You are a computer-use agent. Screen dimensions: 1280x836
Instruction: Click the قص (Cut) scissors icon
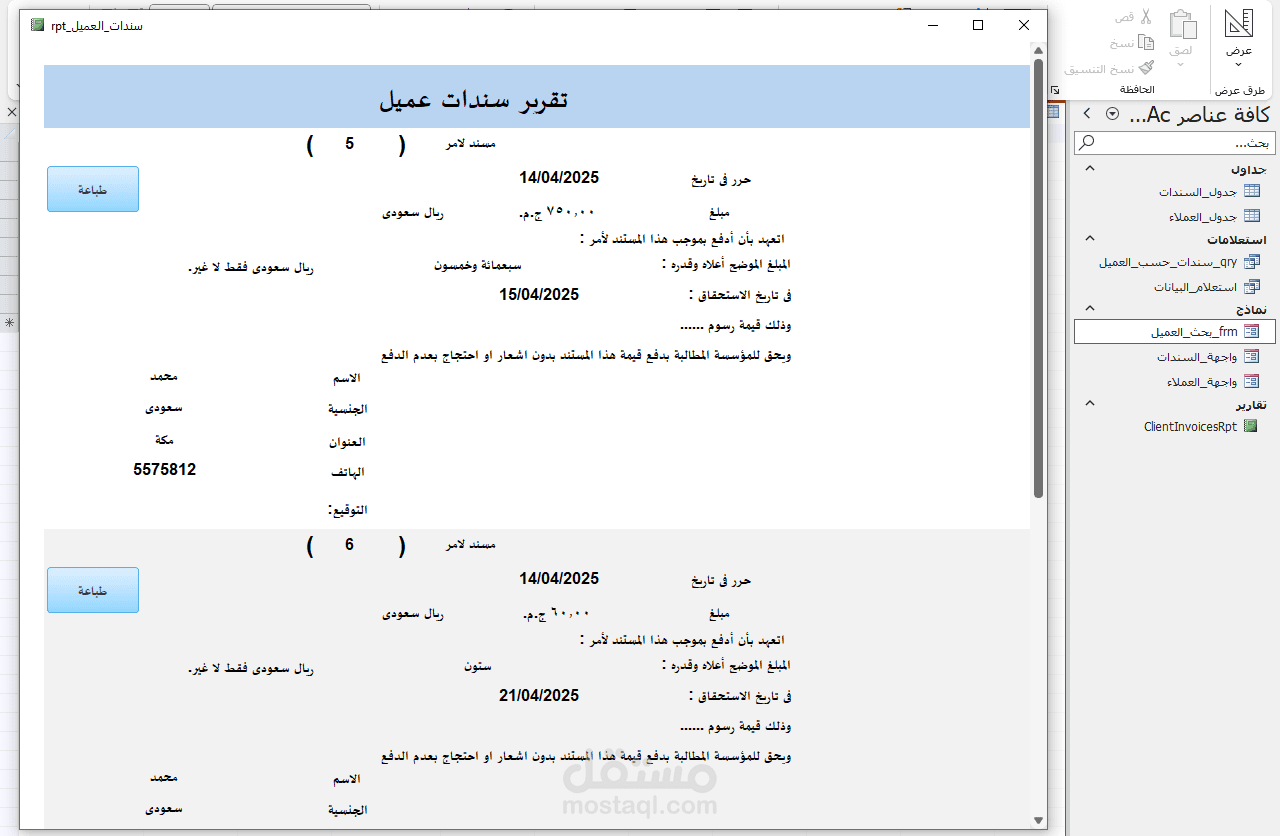click(x=1146, y=17)
